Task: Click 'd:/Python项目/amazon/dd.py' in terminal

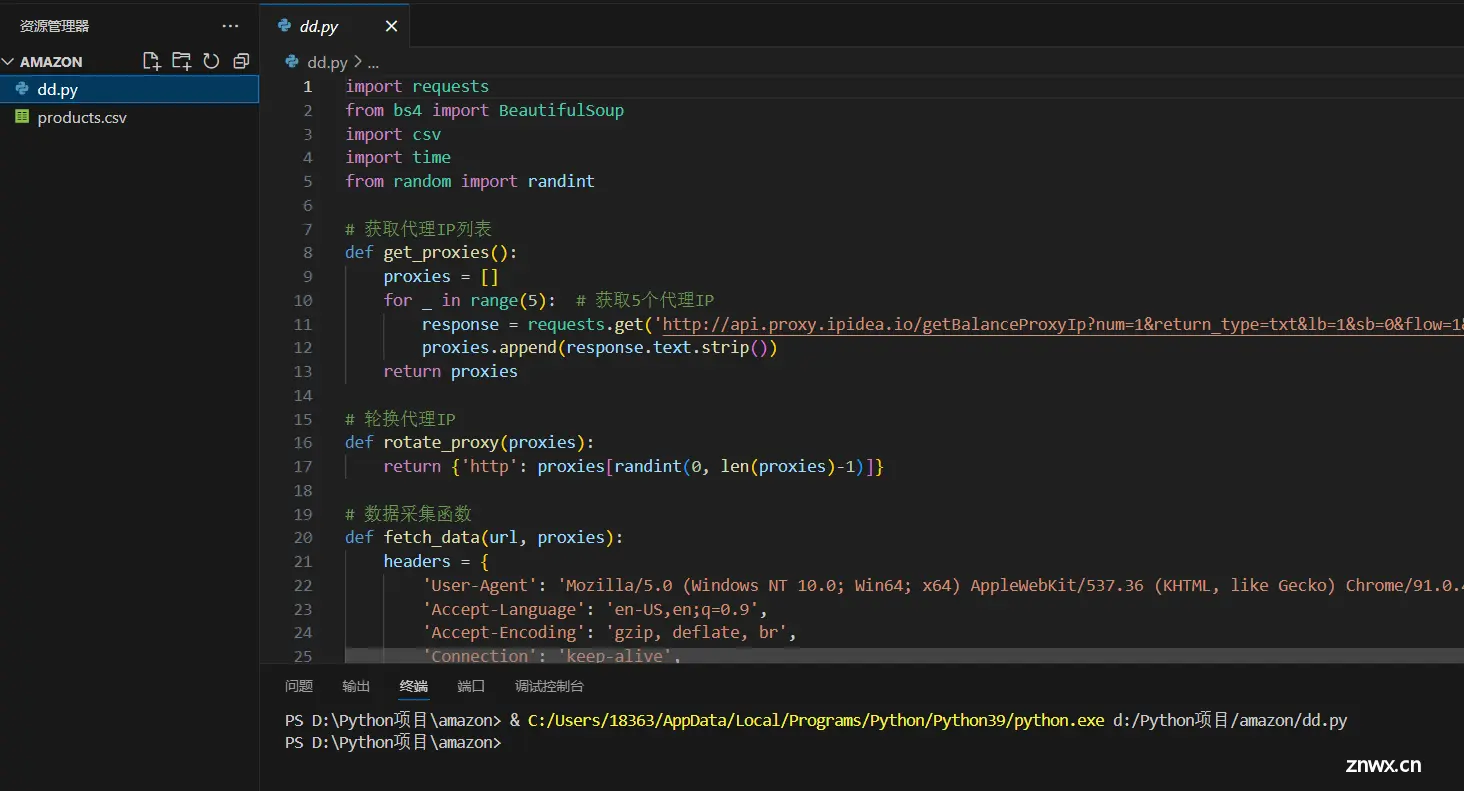Action: click(1230, 720)
